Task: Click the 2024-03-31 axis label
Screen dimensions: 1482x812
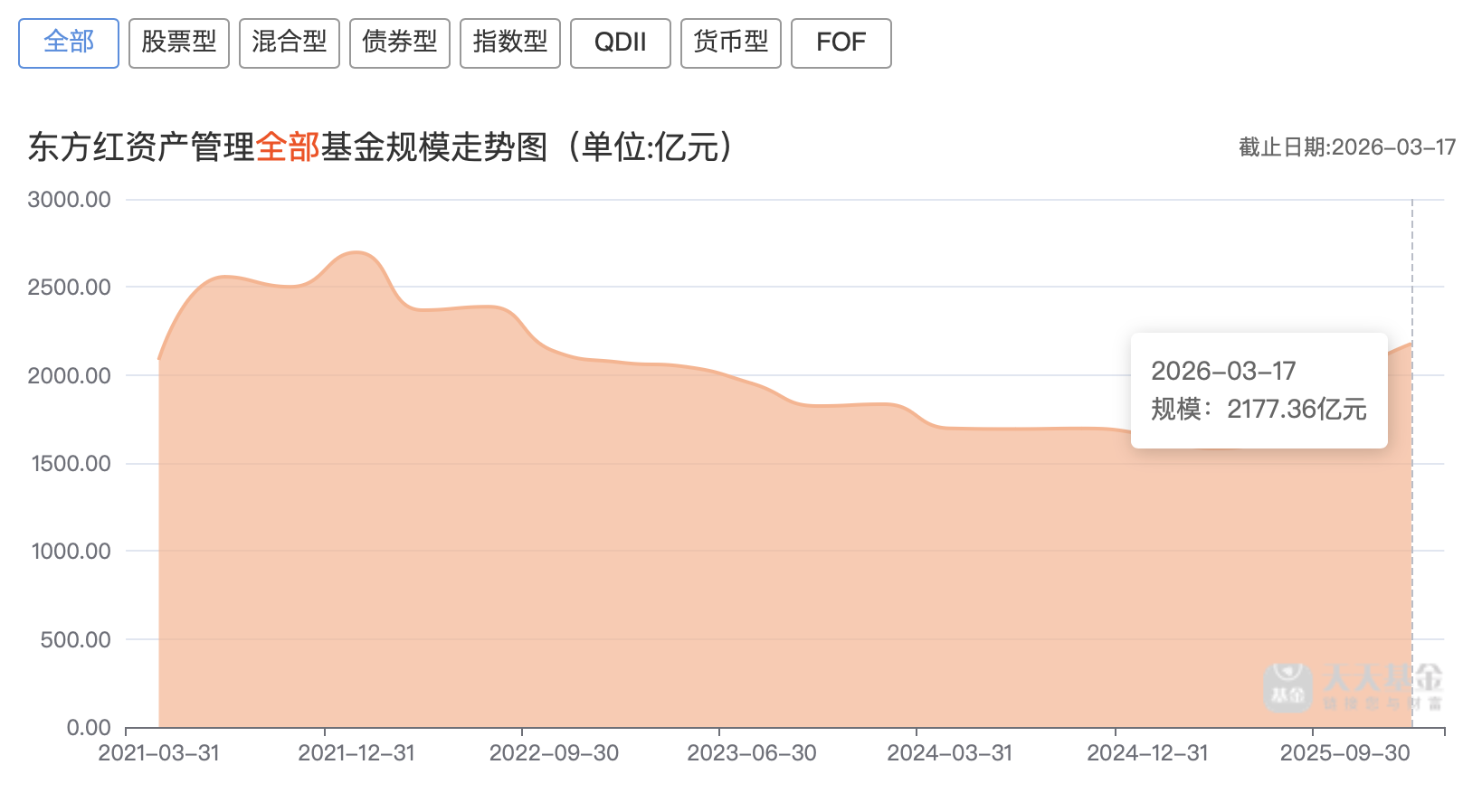Action: point(949,753)
